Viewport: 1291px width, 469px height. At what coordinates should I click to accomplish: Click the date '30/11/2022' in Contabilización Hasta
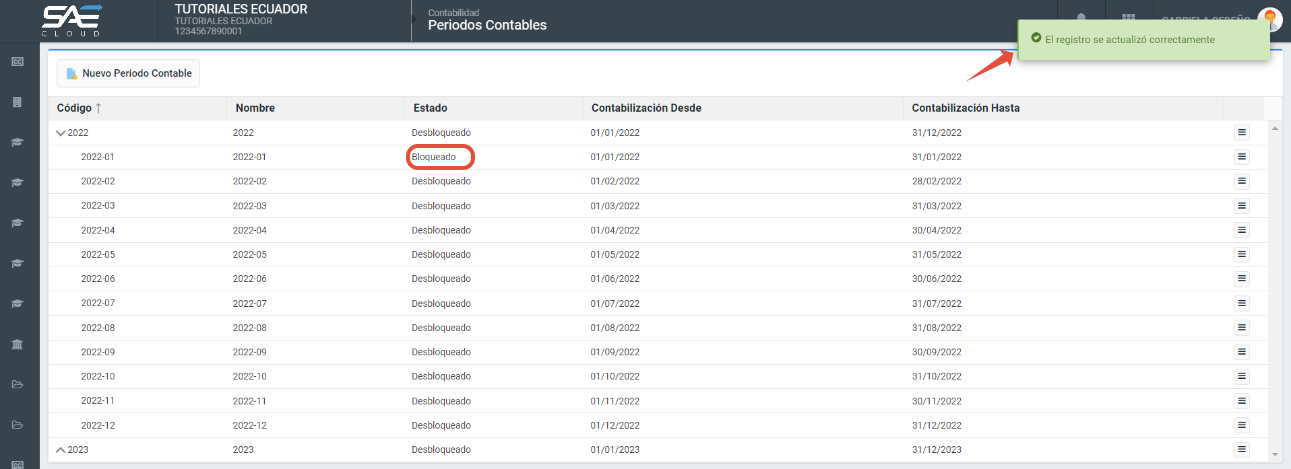click(x=937, y=401)
